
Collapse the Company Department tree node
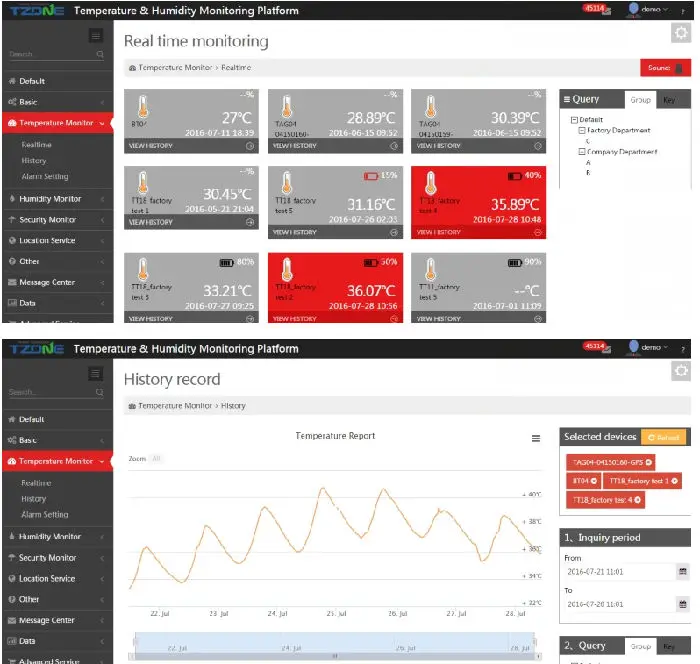(582, 152)
